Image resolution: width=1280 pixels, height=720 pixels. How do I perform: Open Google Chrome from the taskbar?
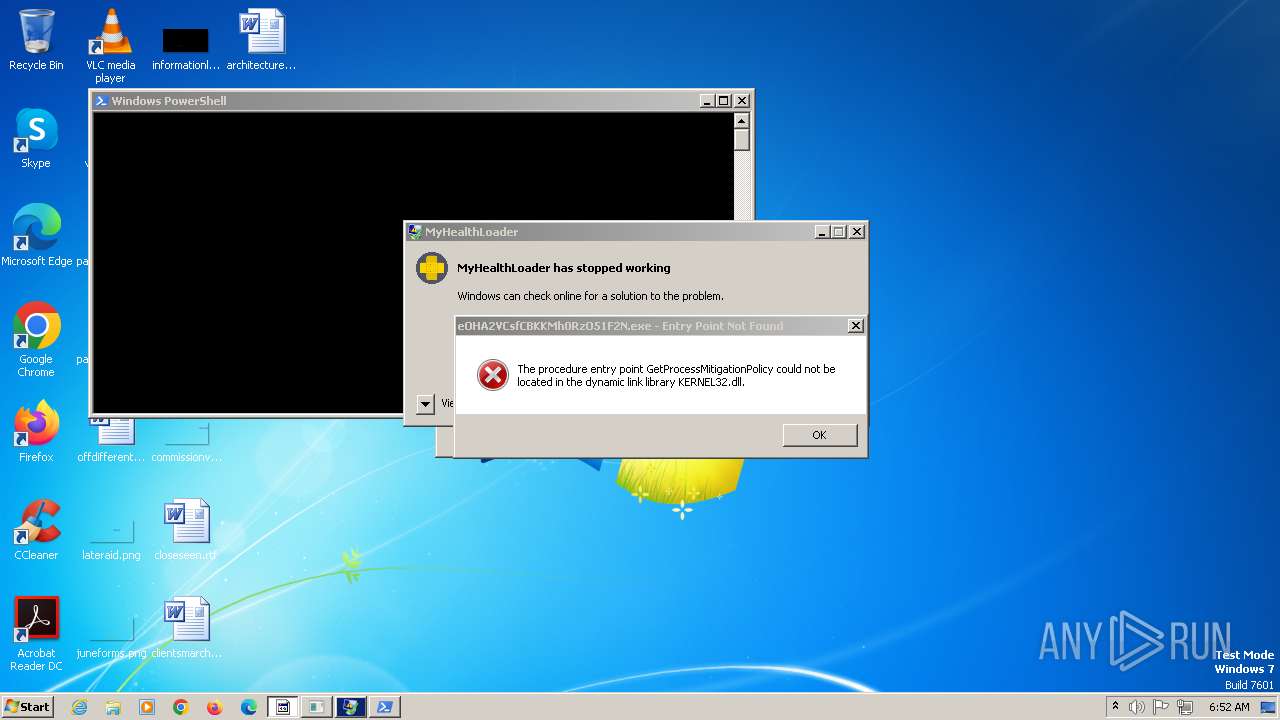point(181,707)
